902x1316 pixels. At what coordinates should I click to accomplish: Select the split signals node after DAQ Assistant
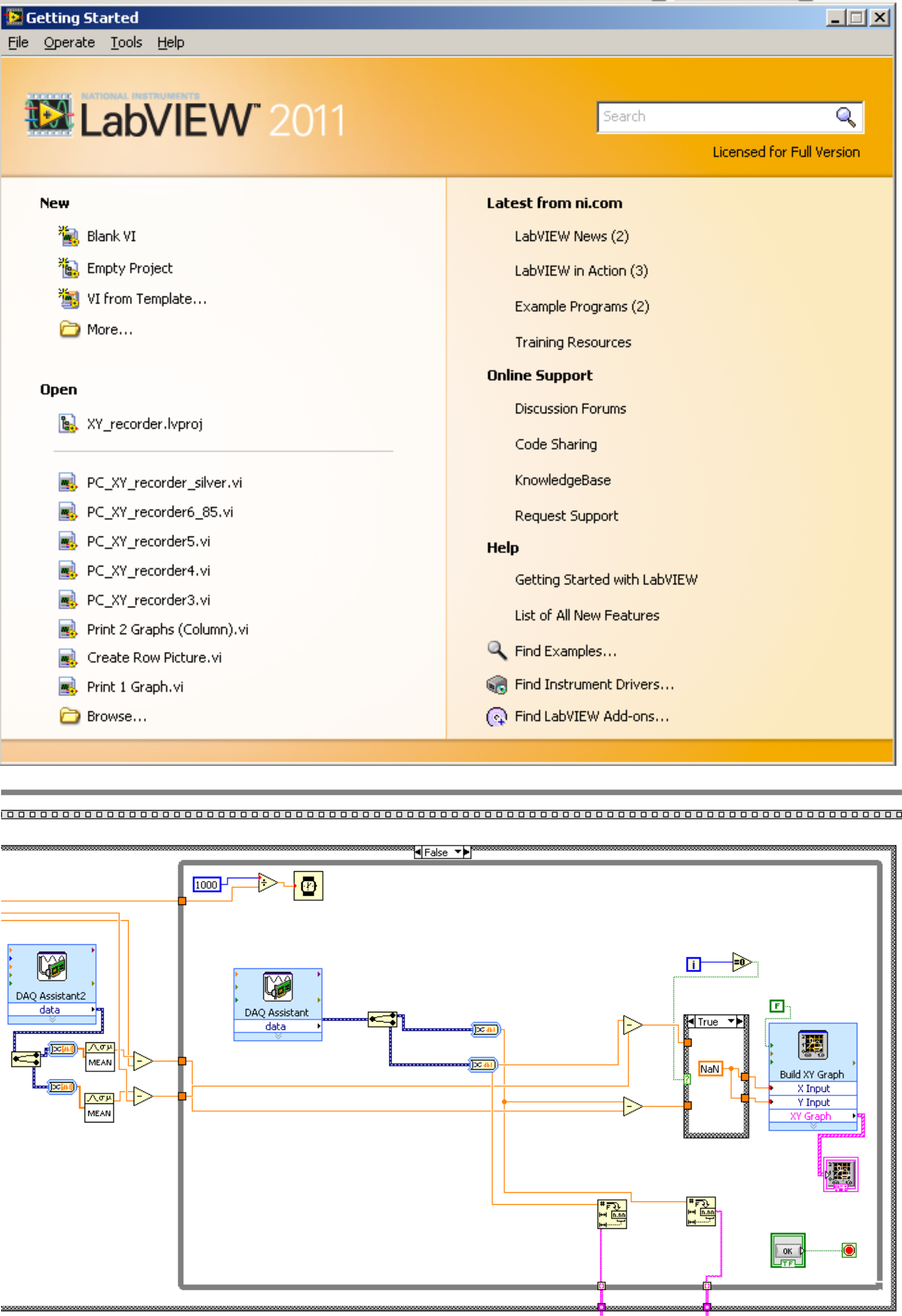coord(382,1020)
